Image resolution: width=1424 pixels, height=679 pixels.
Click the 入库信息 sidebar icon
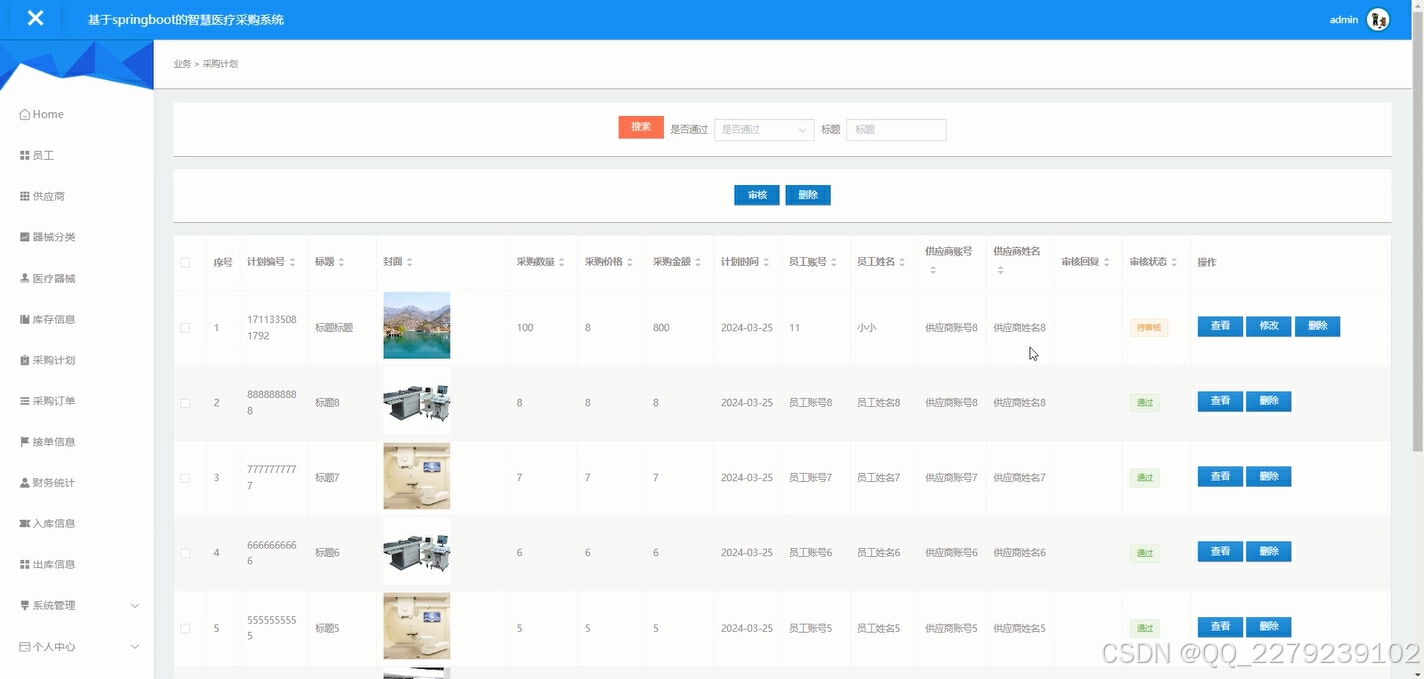point(24,523)
